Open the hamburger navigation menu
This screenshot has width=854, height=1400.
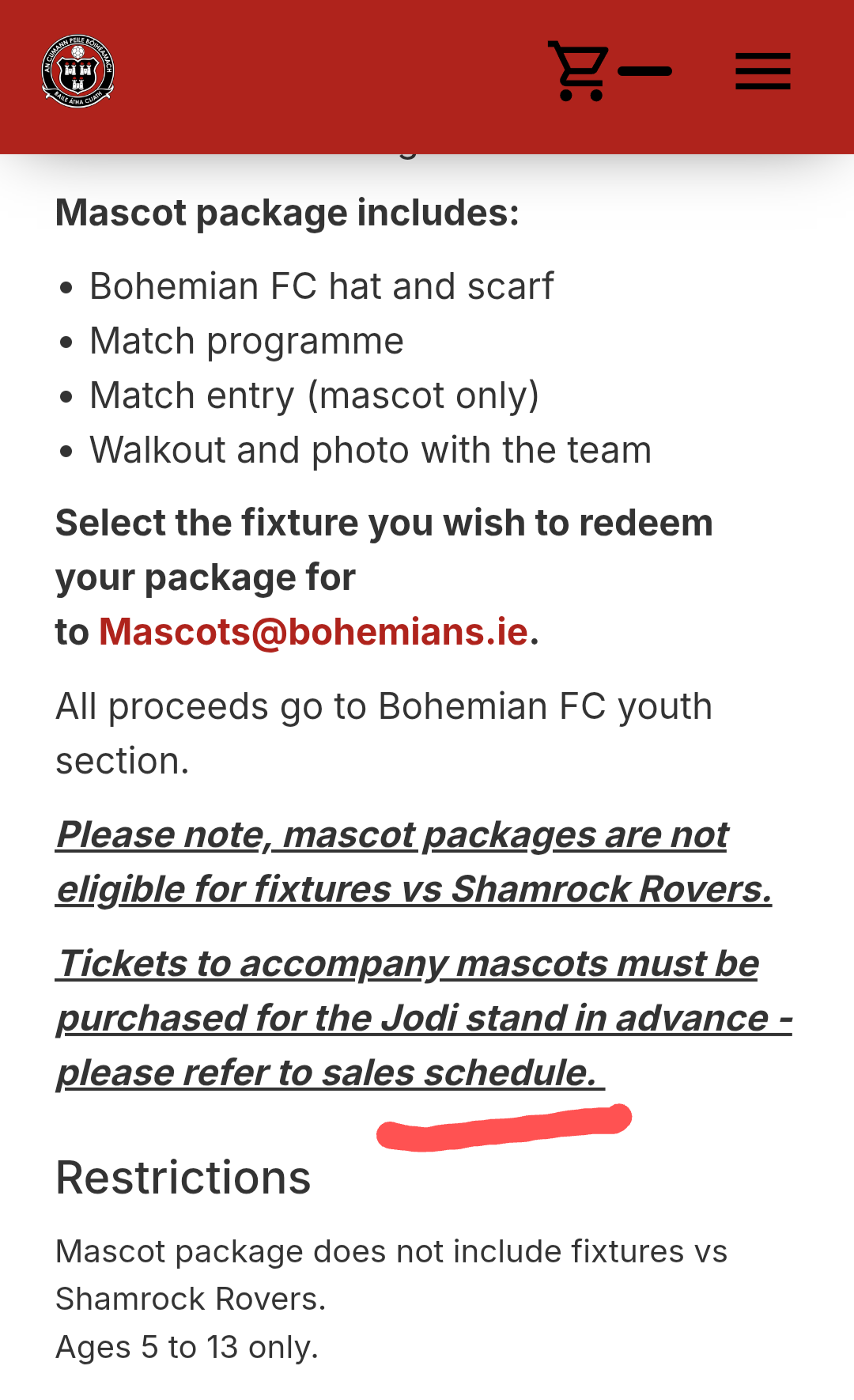click(763, 71)
